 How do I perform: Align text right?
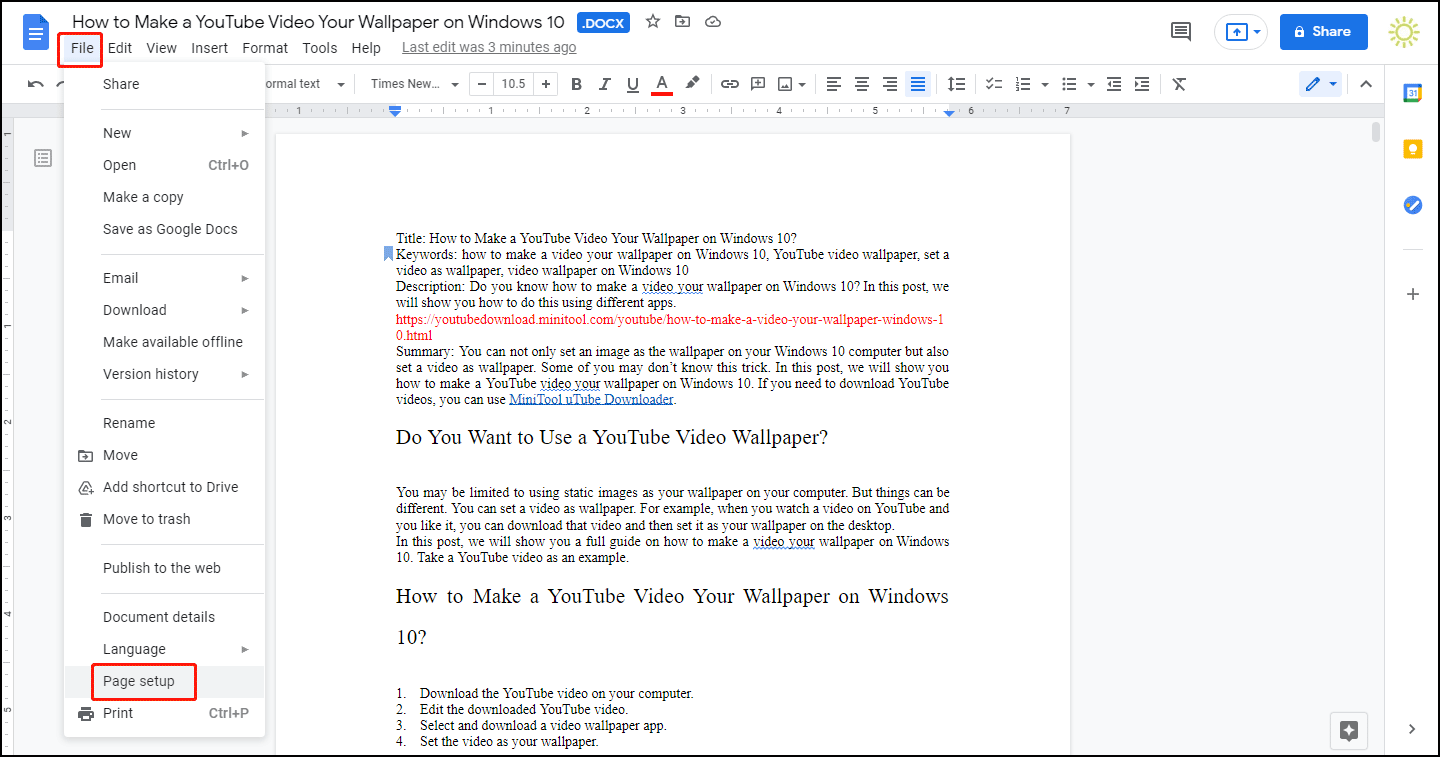pyautogui.click(x=890, y=84)
